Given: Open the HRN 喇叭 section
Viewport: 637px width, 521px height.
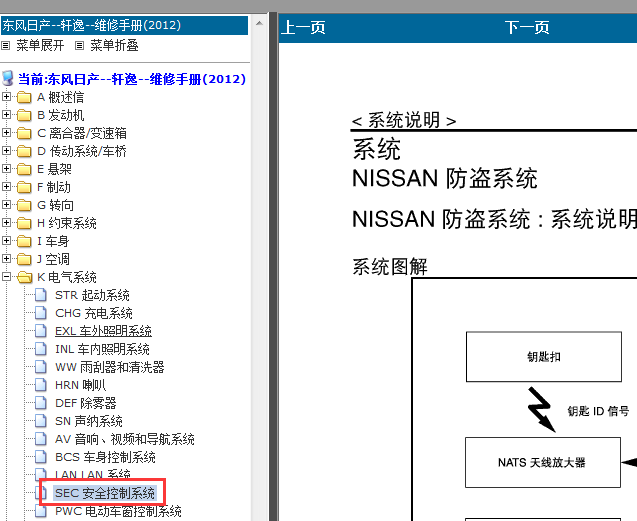Looking at the screenshot, I should 80,385.
